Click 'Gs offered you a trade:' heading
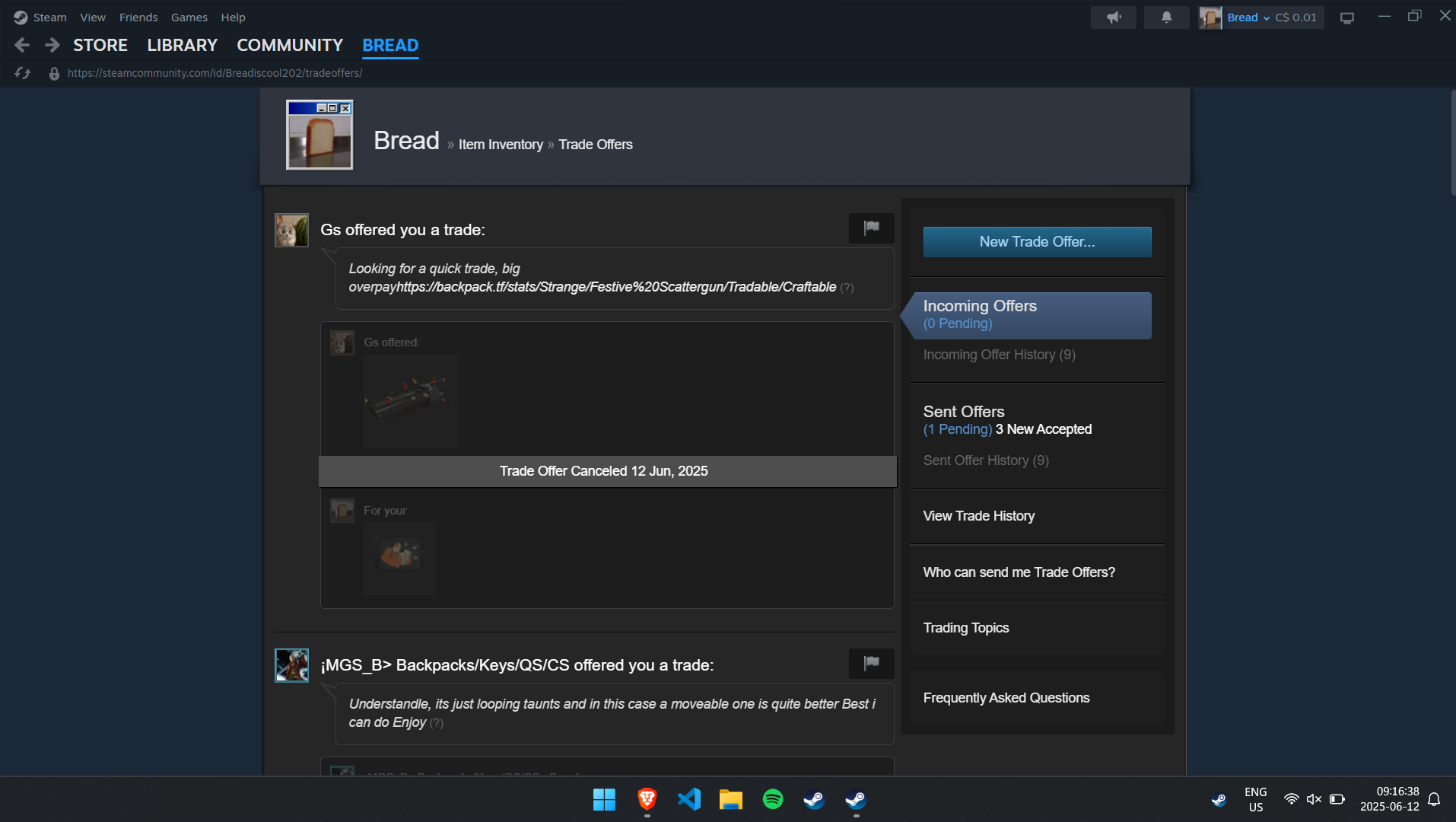Screen dimensions: 1456x822 402,230
